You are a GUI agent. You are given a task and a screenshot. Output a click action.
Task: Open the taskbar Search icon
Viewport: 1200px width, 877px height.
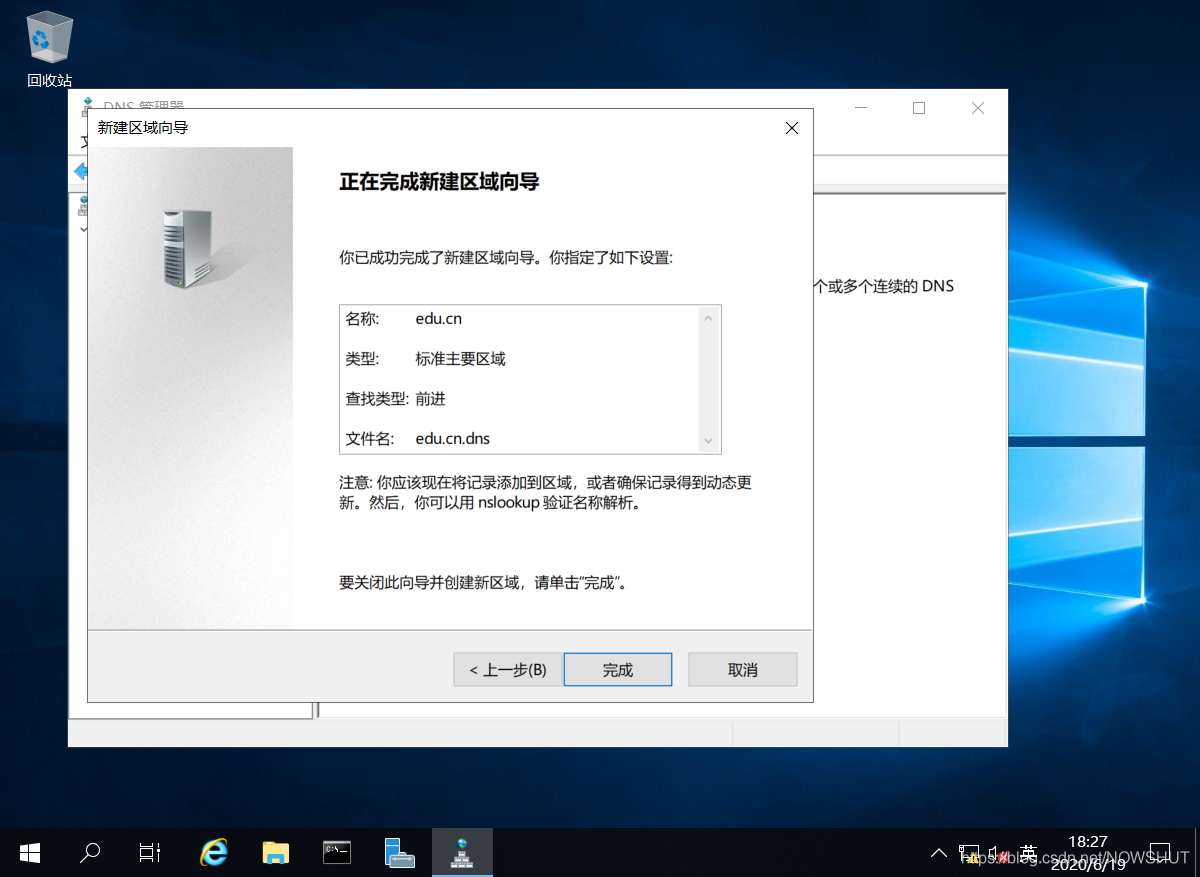coord(89,852)
